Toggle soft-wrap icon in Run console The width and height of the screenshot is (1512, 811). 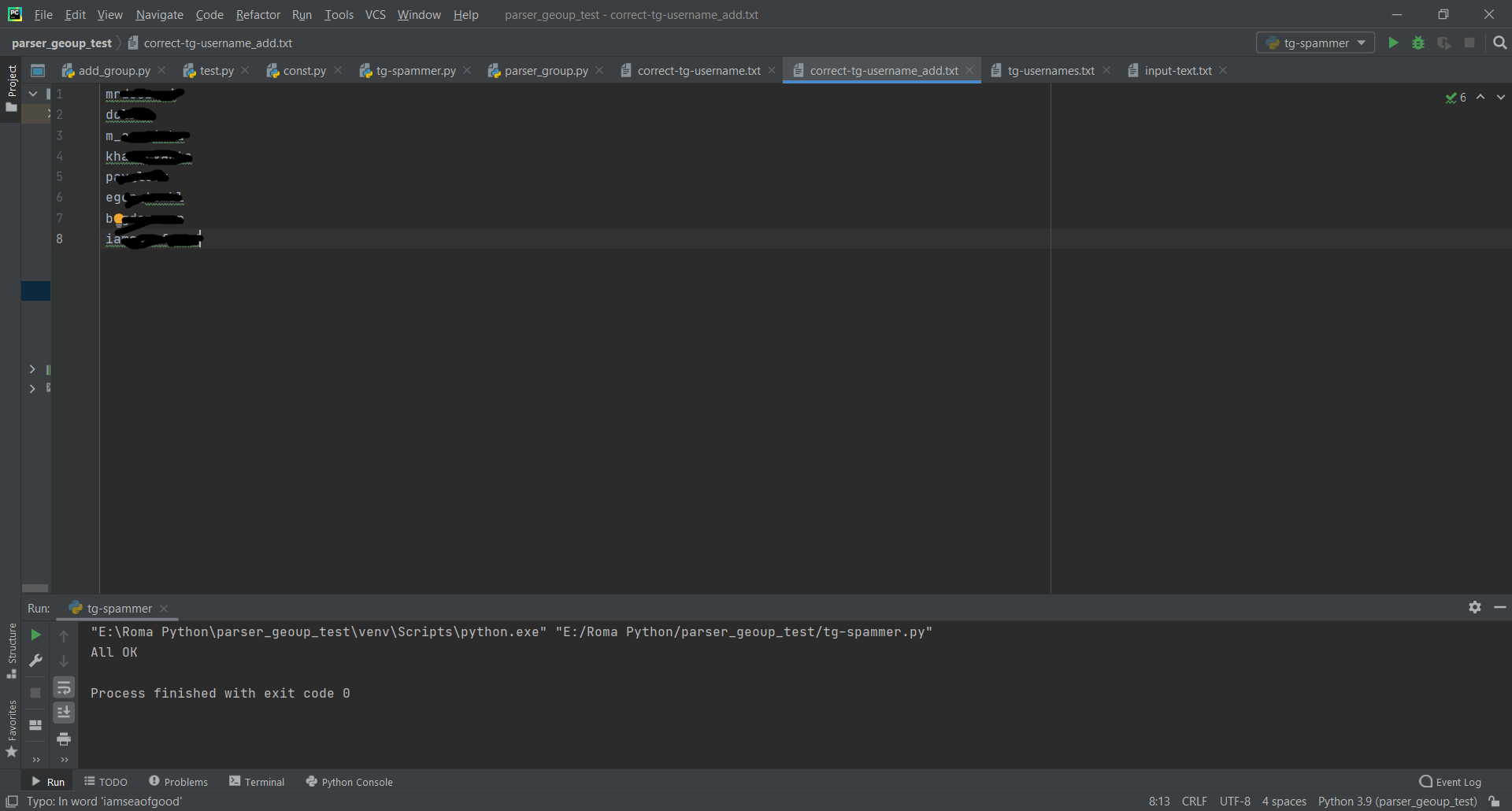[x=64, y=687]
